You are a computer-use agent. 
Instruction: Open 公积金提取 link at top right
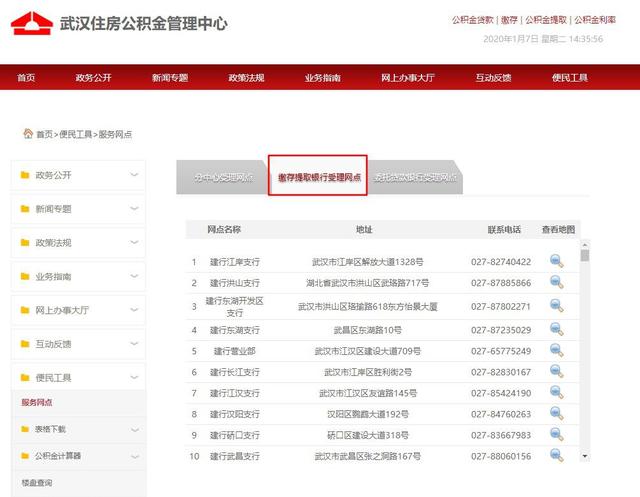(x=546, y=20)
